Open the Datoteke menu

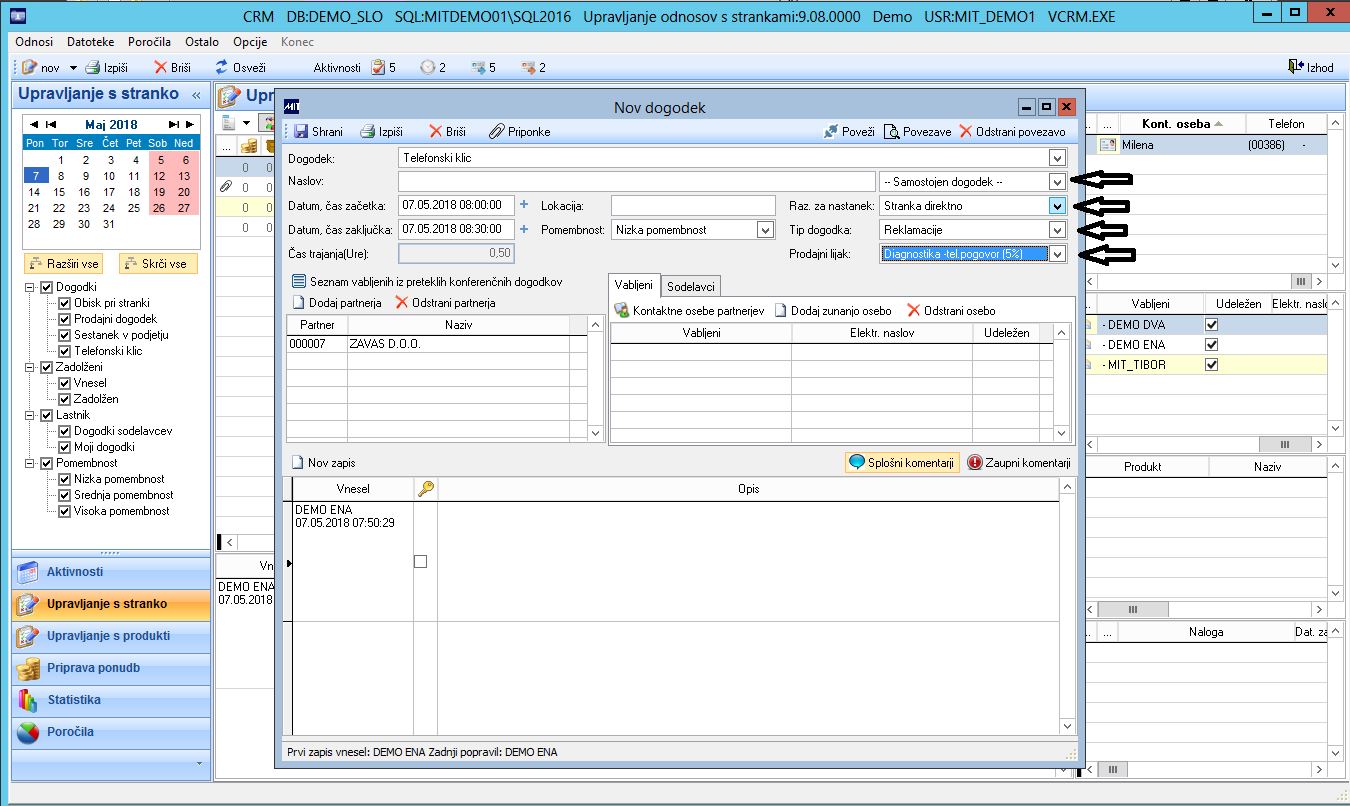point(91,42)
